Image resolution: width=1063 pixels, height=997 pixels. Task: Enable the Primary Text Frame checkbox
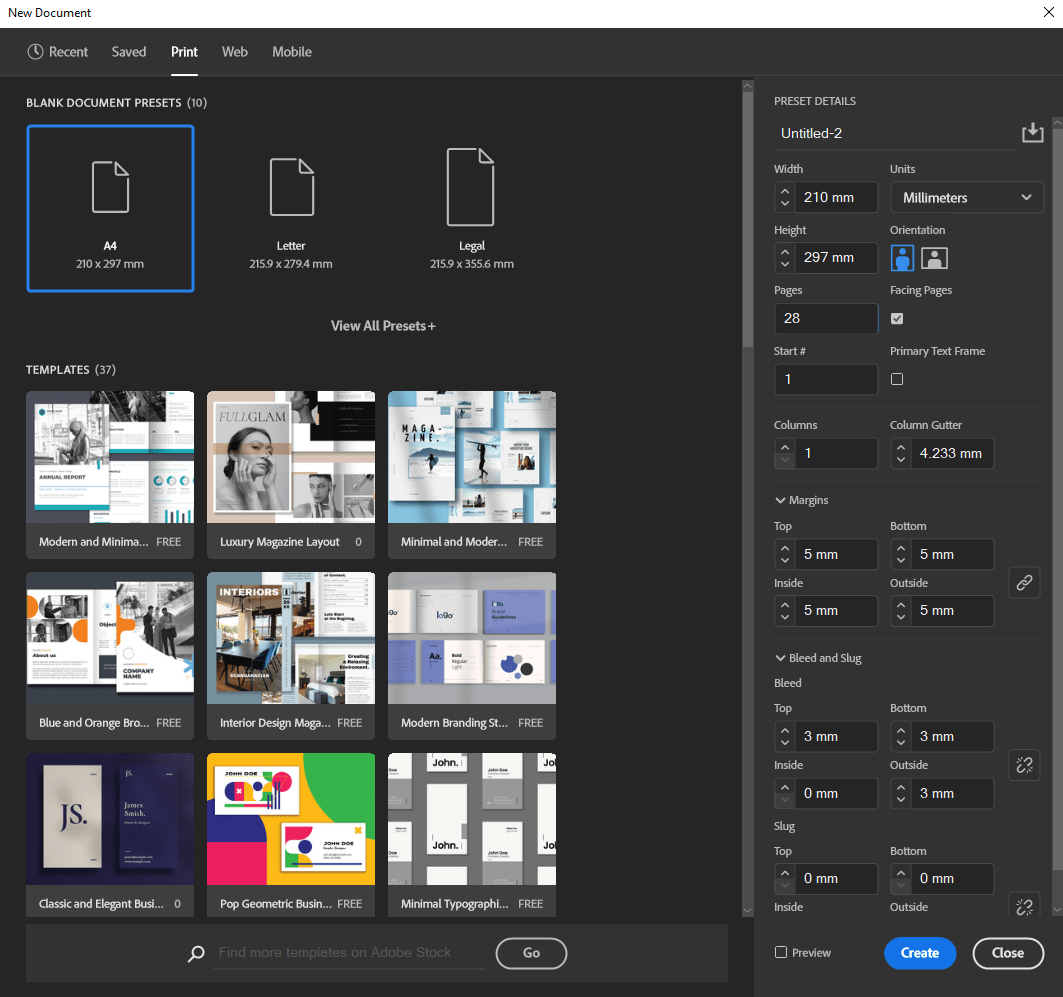click(x=897, y=379)
